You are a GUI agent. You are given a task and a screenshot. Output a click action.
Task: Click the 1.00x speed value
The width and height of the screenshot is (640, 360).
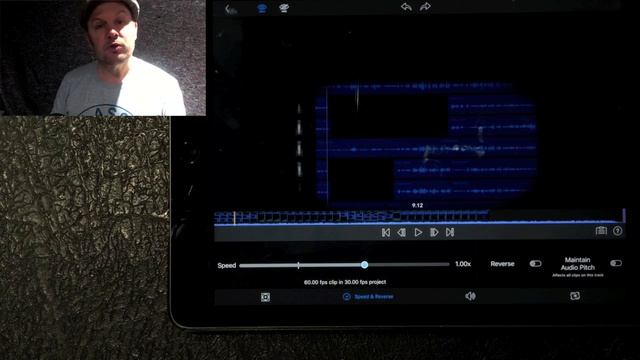(463, 264)
